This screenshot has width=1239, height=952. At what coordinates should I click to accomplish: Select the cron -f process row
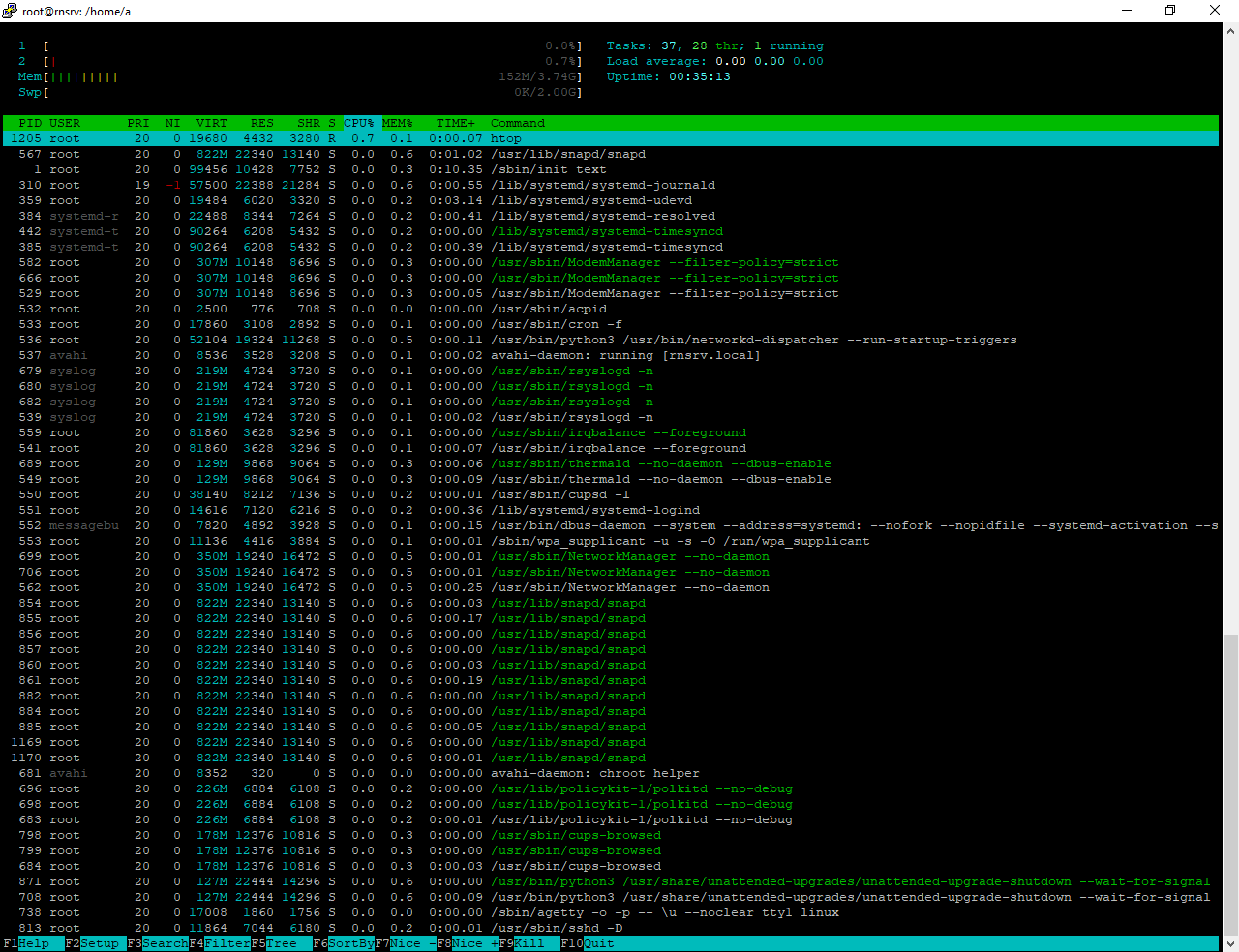[x=611, y=324]
